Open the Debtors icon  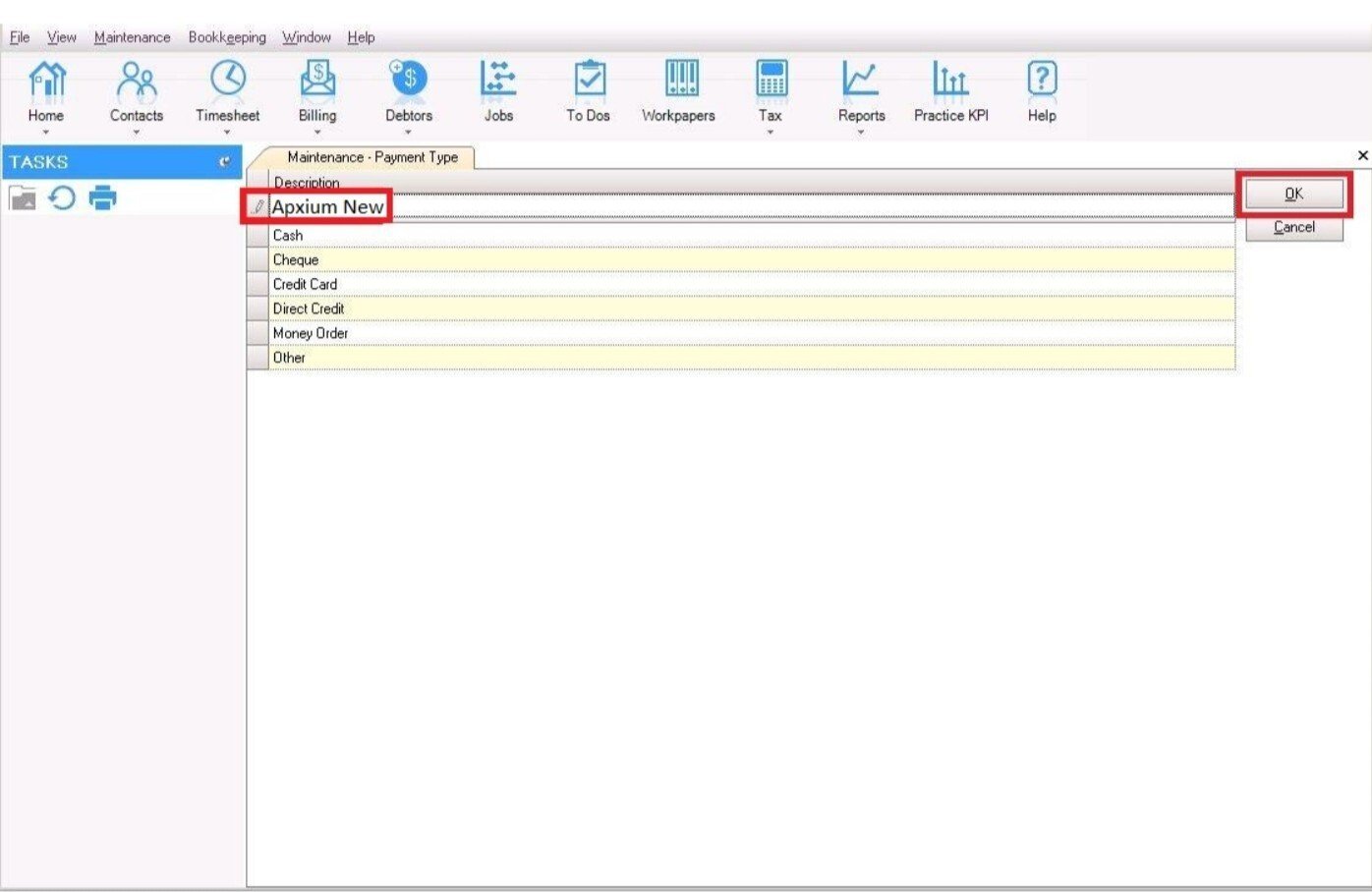[x=409, y=80]
